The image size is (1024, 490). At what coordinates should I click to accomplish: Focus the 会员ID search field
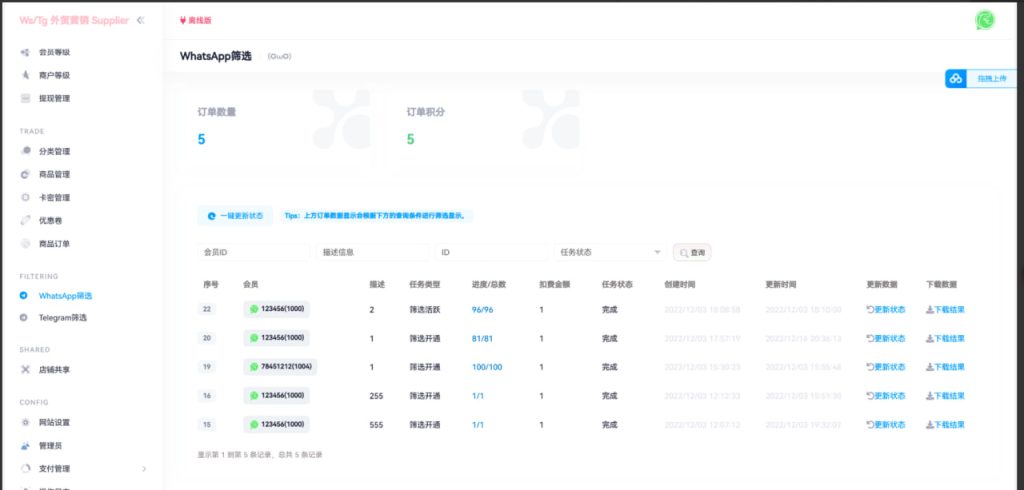click(x=253, y=252)
